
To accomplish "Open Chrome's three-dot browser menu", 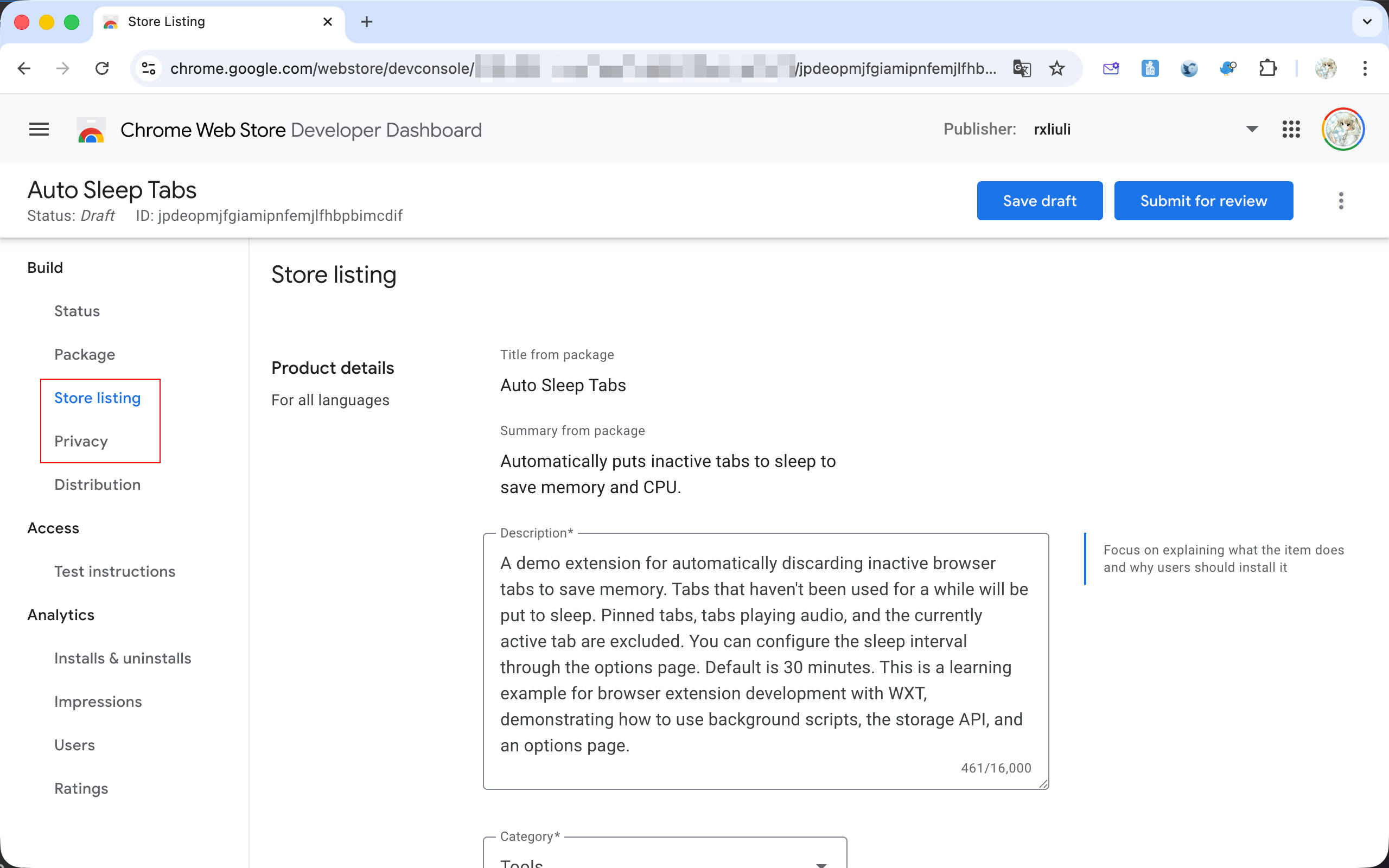I will click(1365, 69).
